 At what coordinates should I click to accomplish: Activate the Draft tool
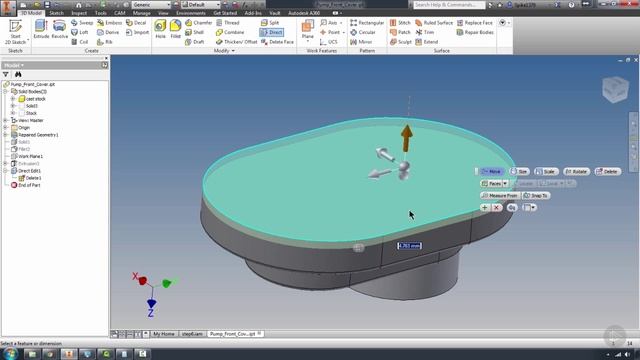tap(195, 42)
